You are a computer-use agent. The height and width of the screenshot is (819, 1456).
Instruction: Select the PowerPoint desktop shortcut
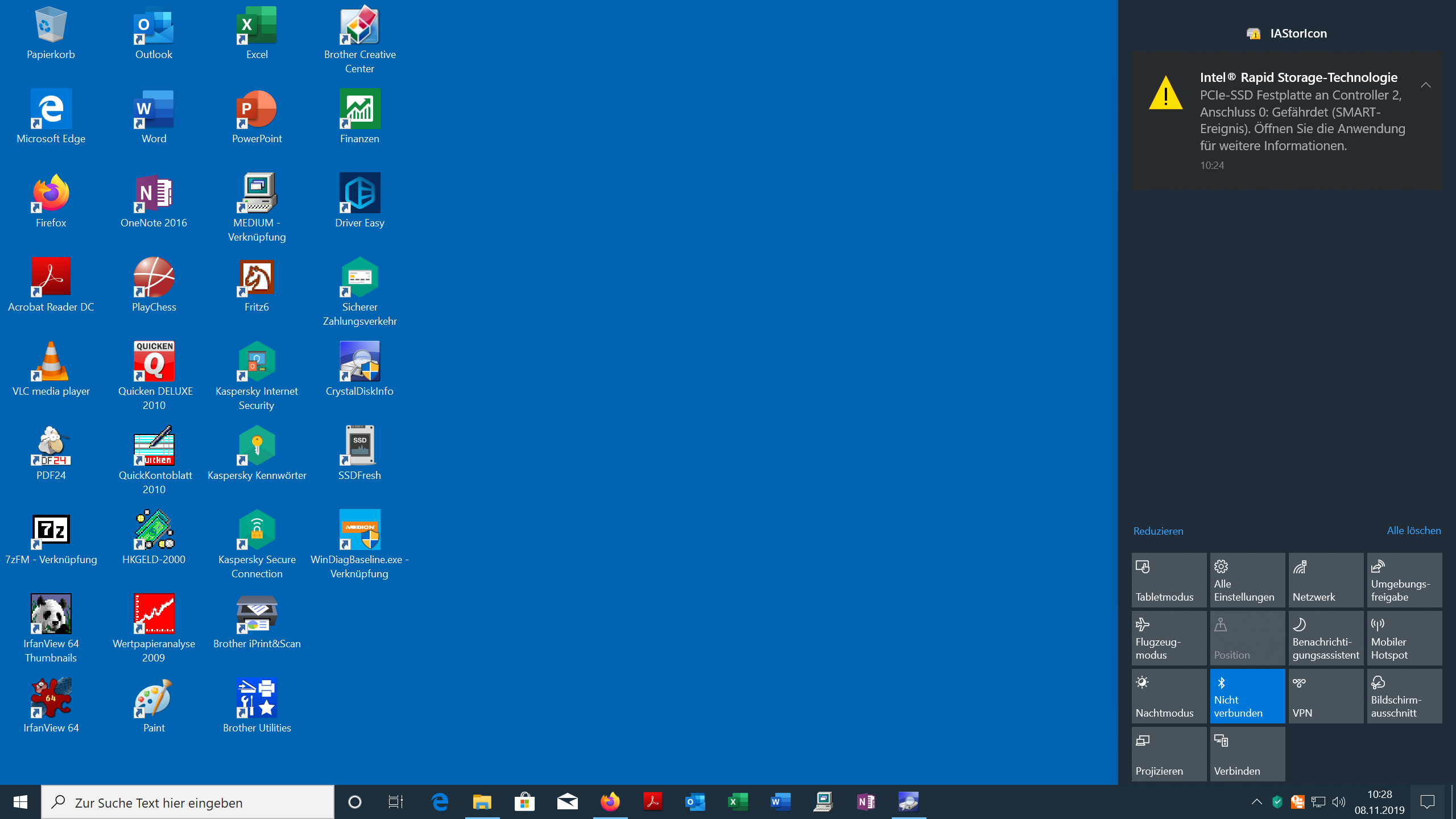point(257,117)
